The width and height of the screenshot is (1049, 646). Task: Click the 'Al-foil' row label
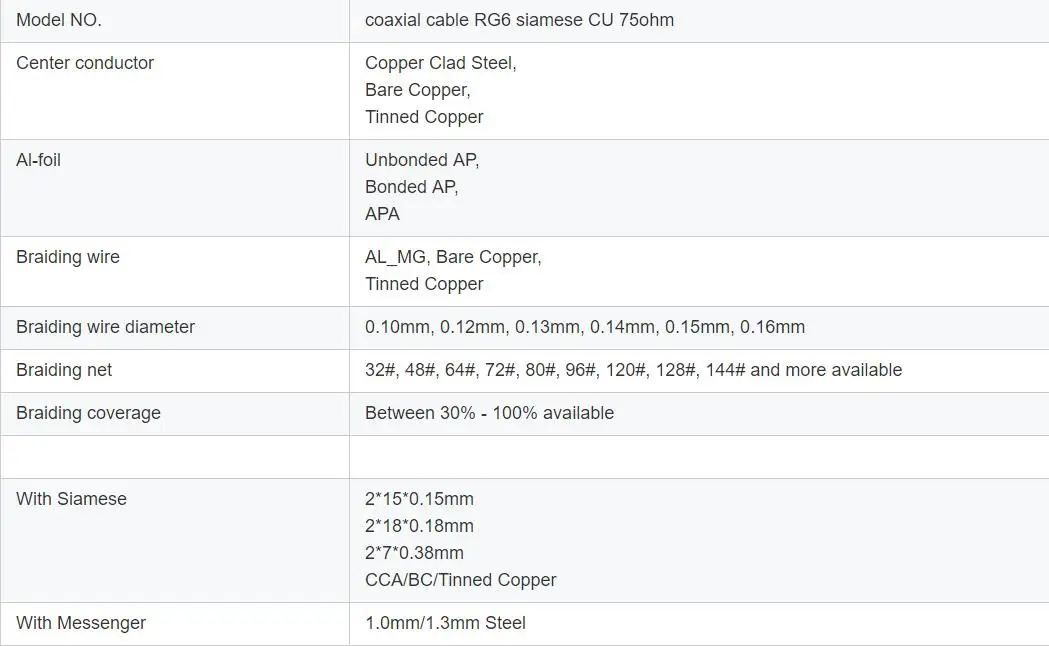pos(38,160)
